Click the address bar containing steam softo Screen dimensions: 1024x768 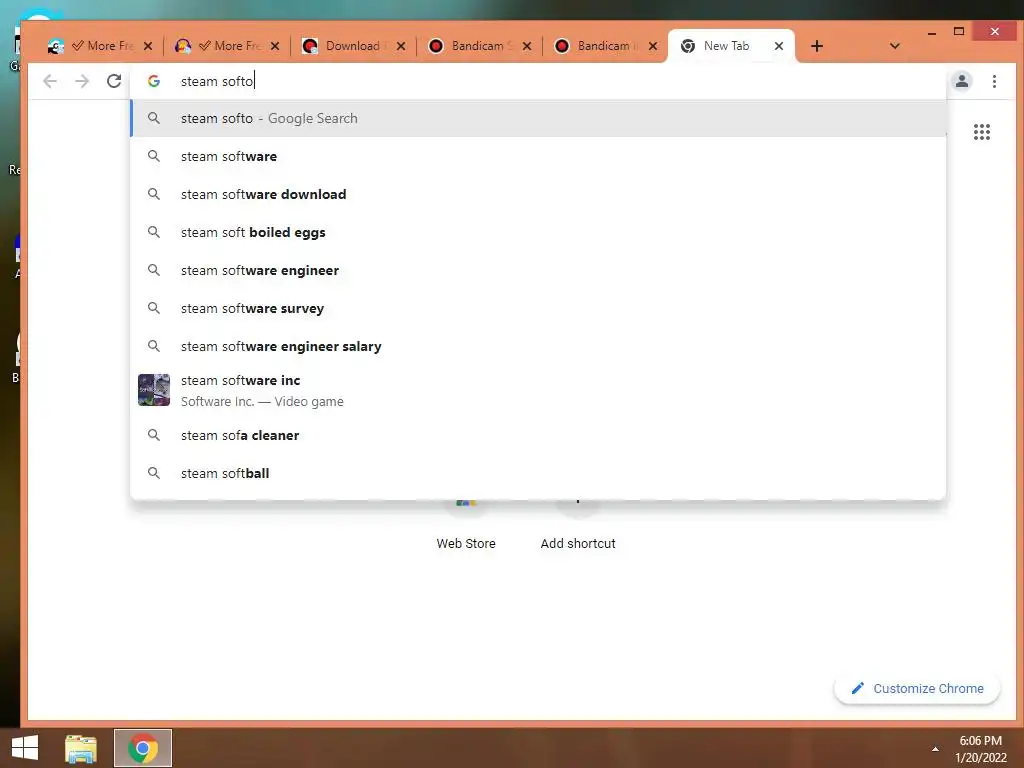538,81
